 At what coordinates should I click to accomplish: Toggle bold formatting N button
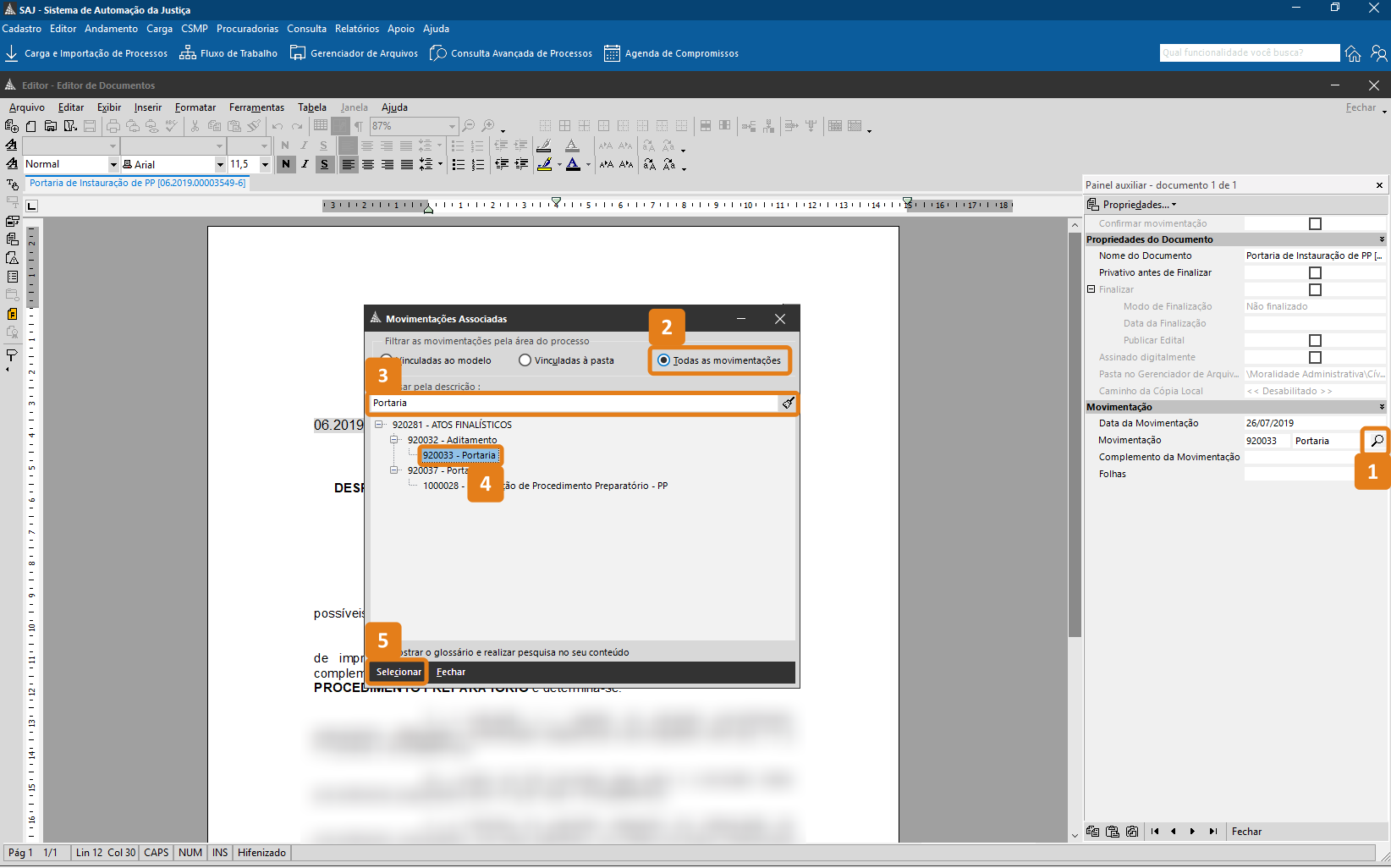286,164
